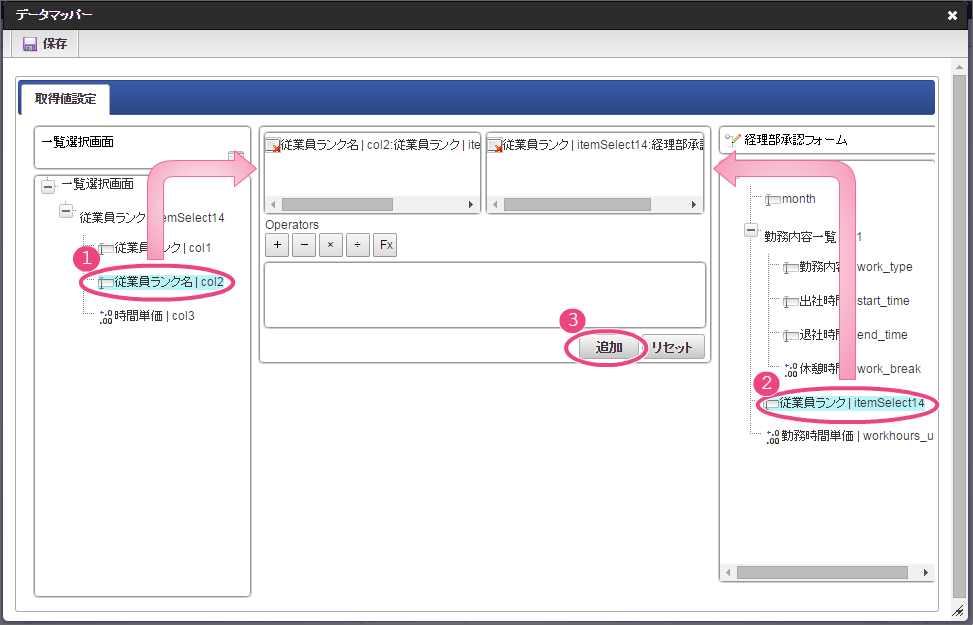The width and height of the screenshot is (973, 625).
Task: Click the 経理部承認フォーム header icon
Action: click(733, 140)
